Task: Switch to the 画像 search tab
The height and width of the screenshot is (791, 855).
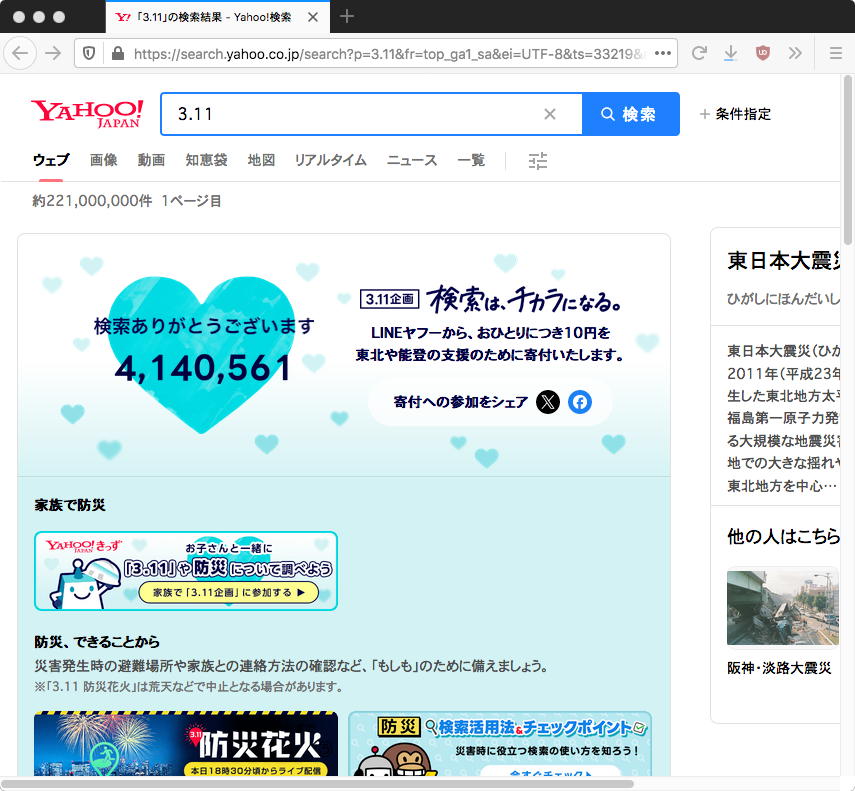Action: coord(103,160)
